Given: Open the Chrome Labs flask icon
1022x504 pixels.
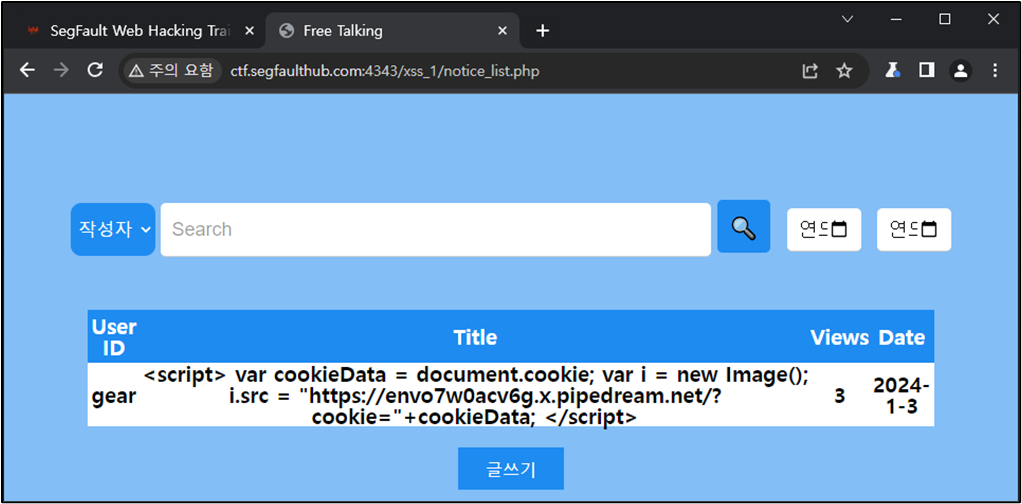Looking at the screenshot, I should click(892, 70).
